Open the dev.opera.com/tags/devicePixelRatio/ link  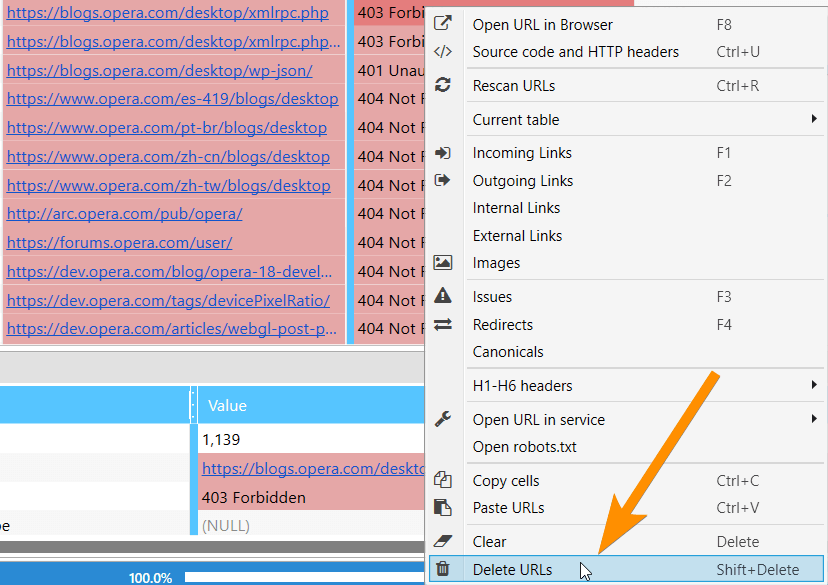pos(168,300)
